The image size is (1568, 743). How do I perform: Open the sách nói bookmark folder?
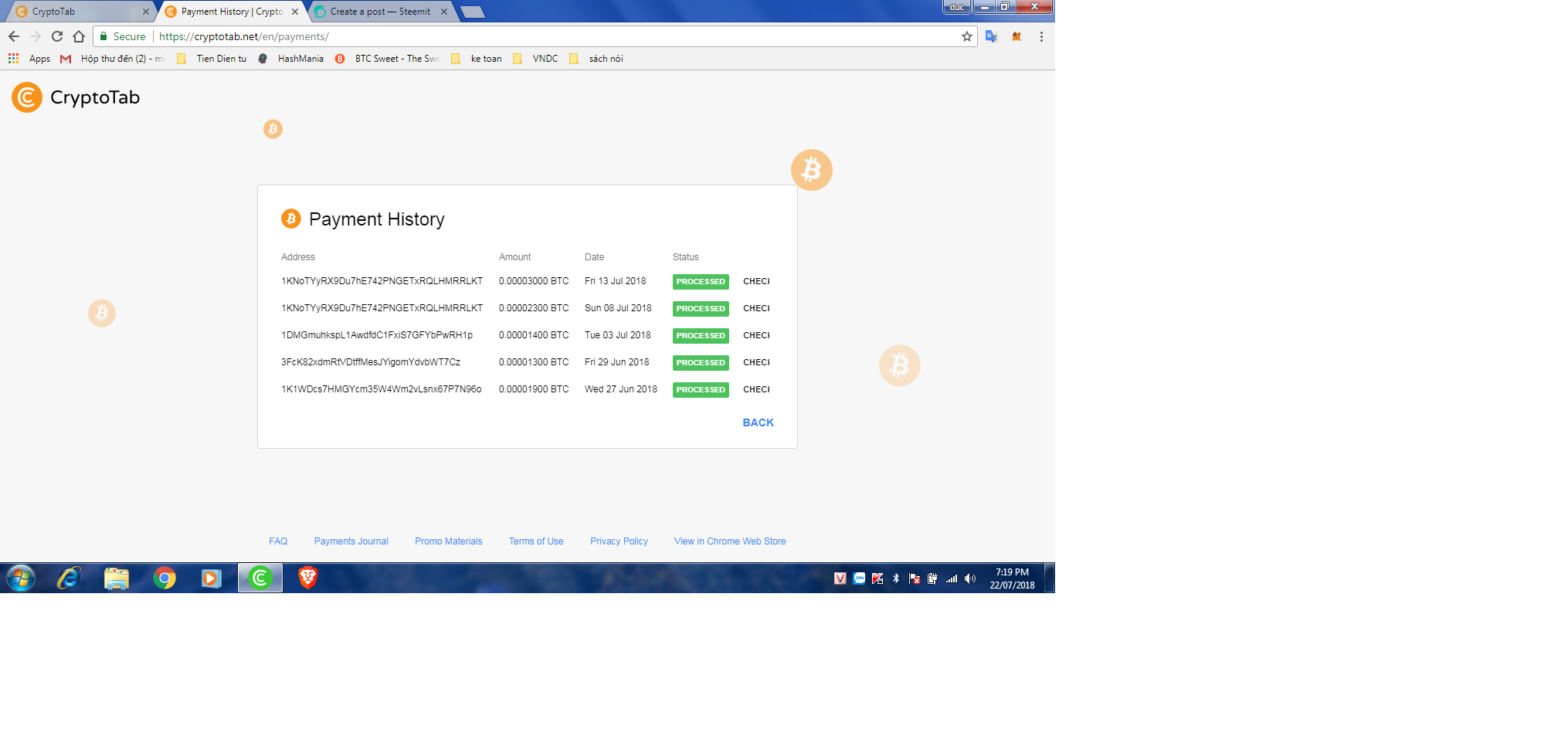click(x=596, y=59)
